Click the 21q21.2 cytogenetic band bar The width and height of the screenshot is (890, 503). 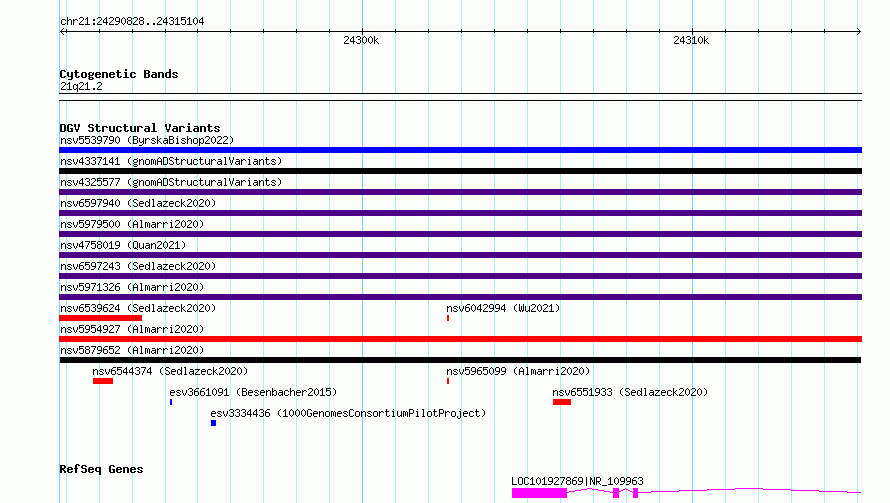(x=460, y=97)
